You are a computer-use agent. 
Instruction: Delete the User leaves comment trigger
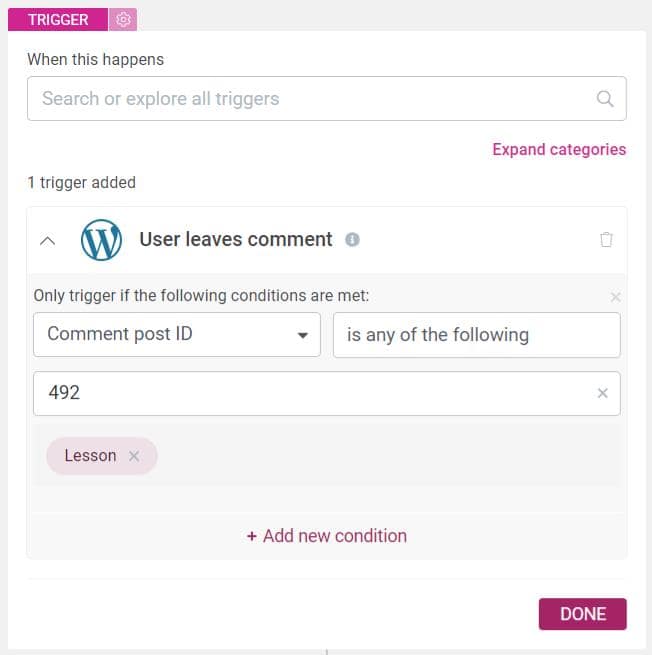click(x=606, y=240)
